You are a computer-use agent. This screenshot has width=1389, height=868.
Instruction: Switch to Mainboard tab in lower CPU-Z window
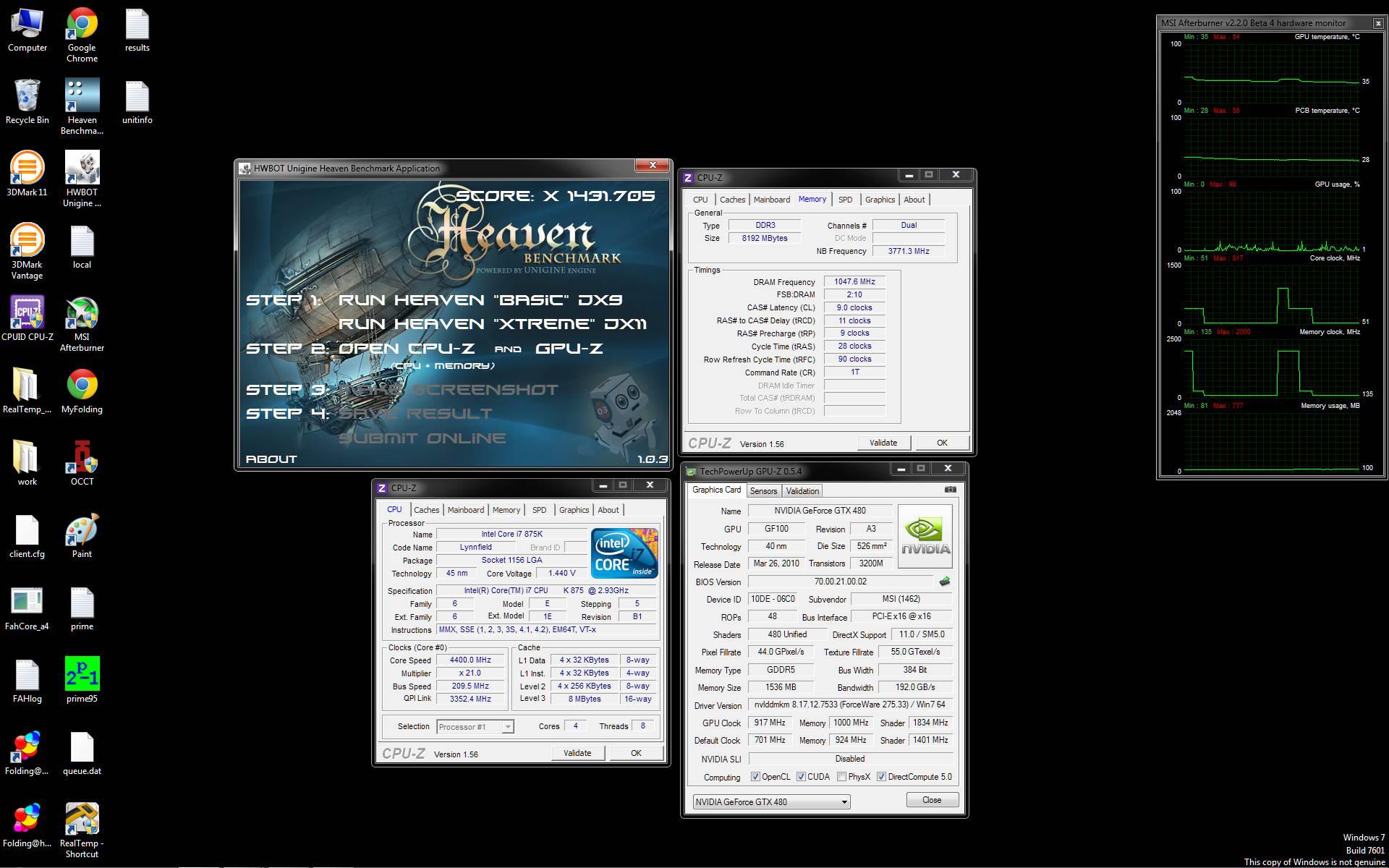pos(465,510)
